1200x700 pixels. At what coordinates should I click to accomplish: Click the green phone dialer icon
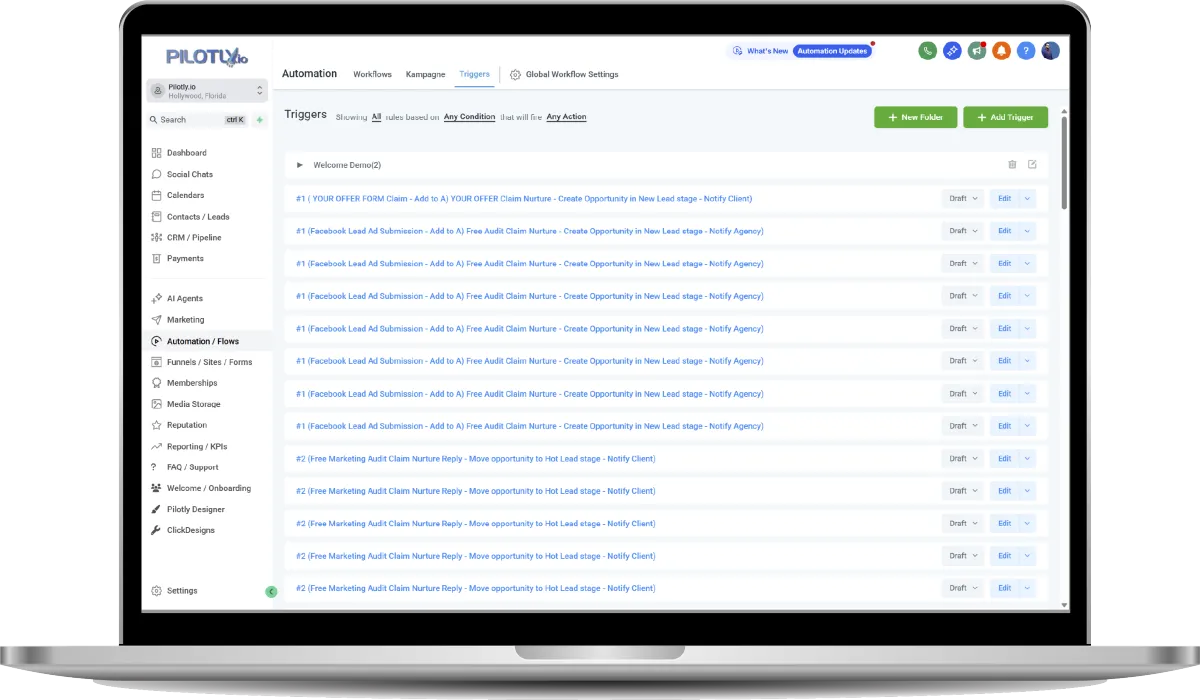tap(928, 51)
